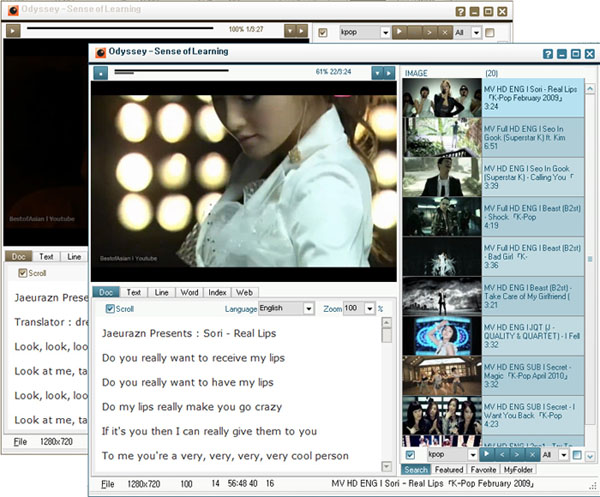This screenshot has height=497, width=600.
Task: Click the transcript scrollbar up arrow
Action: coord(386,323)
